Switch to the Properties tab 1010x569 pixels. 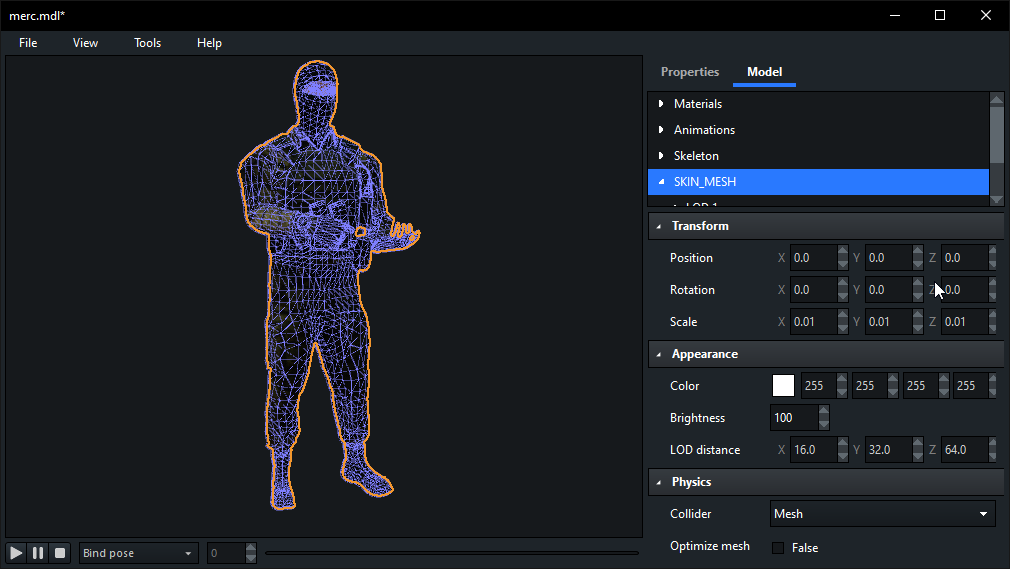[x=690, y=72]
